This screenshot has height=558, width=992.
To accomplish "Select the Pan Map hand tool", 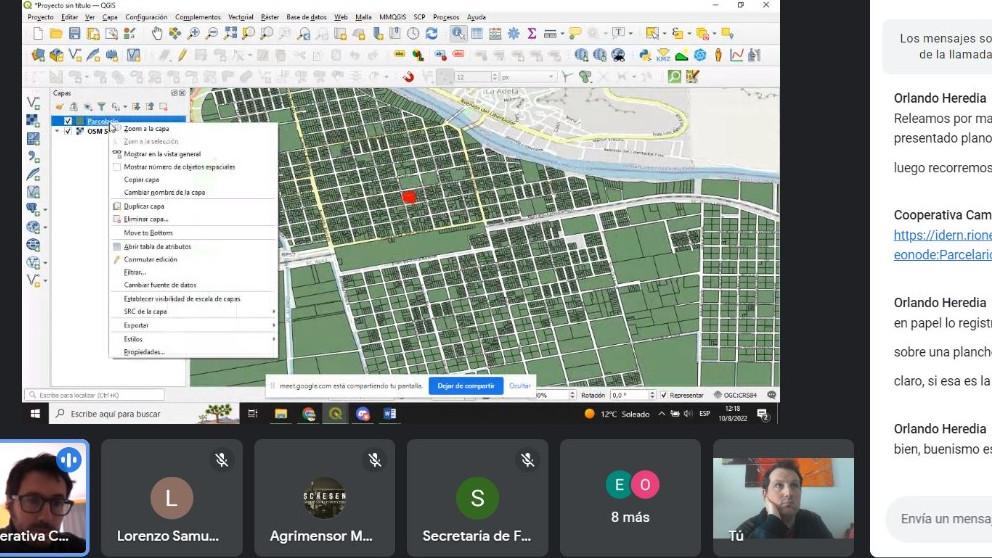I will click(x=157, y=33).
